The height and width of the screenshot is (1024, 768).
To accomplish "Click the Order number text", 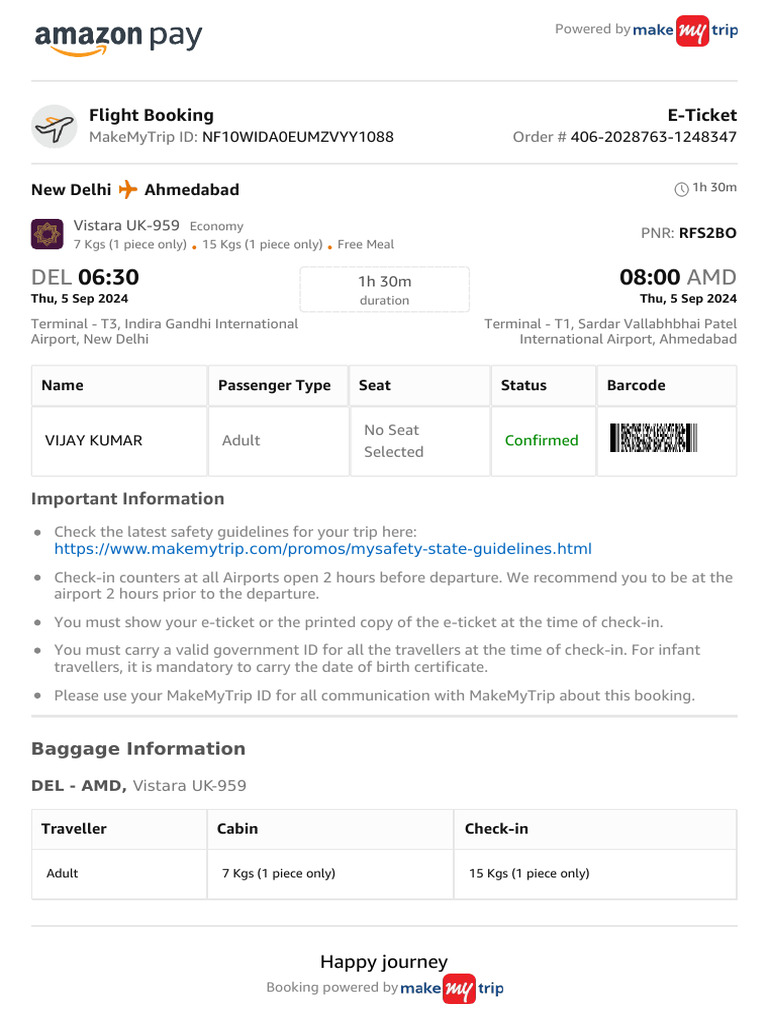I will click(653, 137).
